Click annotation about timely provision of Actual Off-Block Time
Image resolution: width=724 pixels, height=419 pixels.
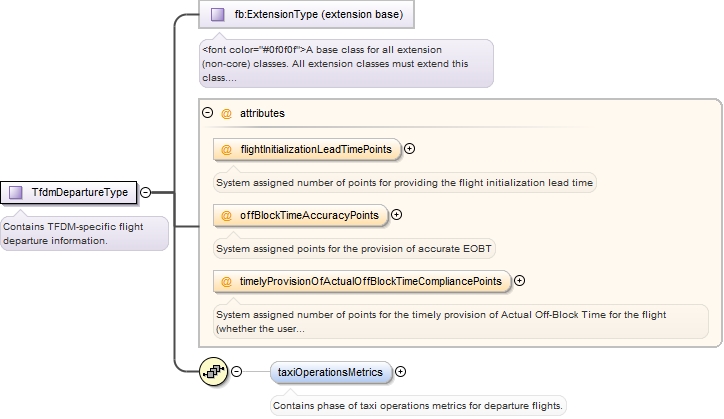pyautogui.click(x=461, y=322)
